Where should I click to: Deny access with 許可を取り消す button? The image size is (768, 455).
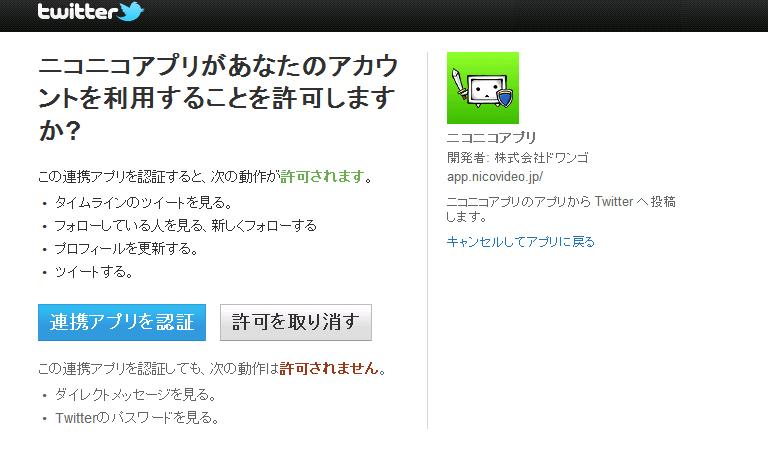(x=296, y=322)
